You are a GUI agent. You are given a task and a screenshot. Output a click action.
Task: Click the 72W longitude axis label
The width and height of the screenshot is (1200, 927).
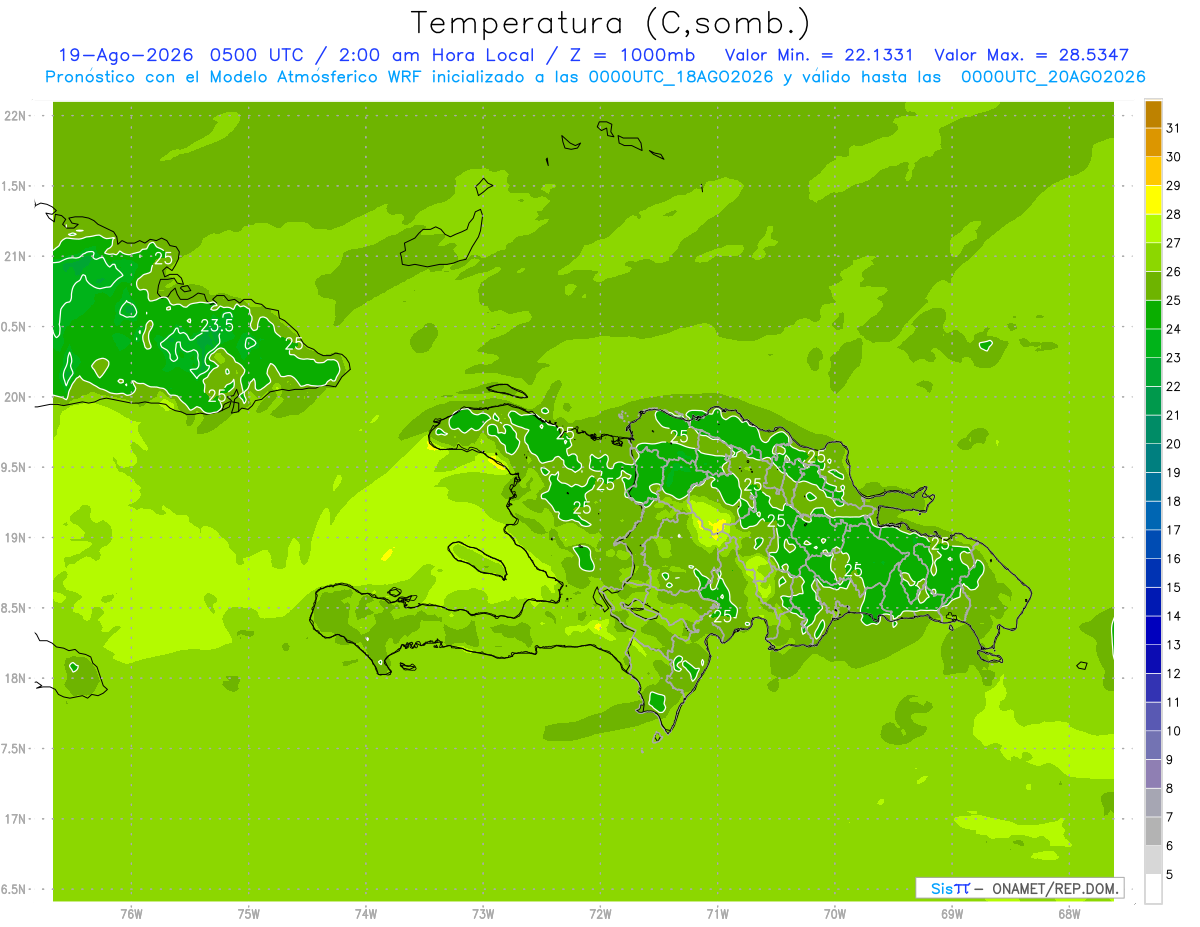[600, 913]
